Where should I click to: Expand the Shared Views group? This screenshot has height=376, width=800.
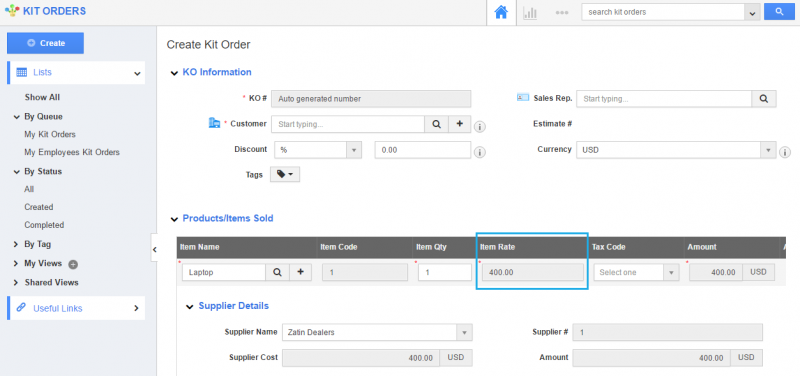pyautogui.click(x=16, y=283)
